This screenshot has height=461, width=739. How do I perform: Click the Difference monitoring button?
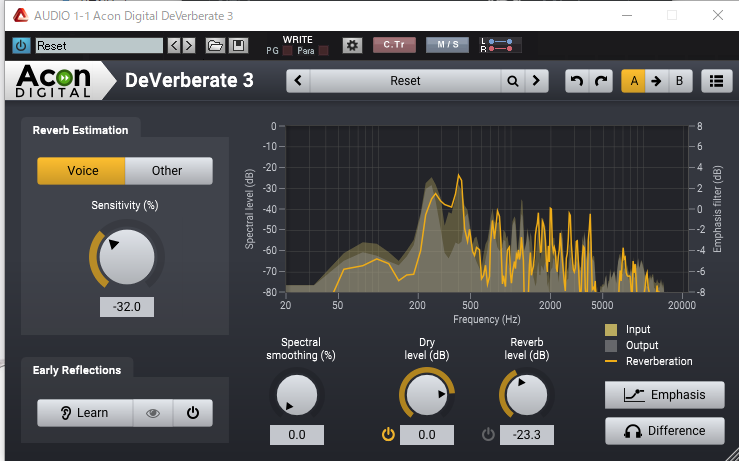pyautogui.click(x=665, y=431)
